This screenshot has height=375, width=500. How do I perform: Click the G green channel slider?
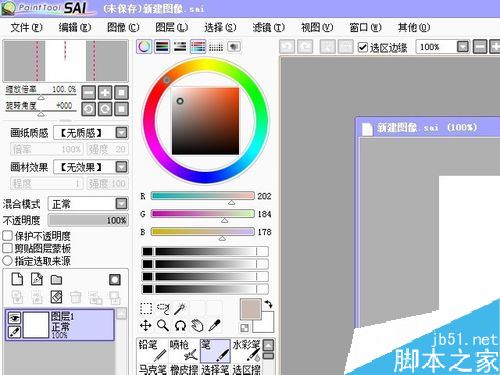[202, 214]
